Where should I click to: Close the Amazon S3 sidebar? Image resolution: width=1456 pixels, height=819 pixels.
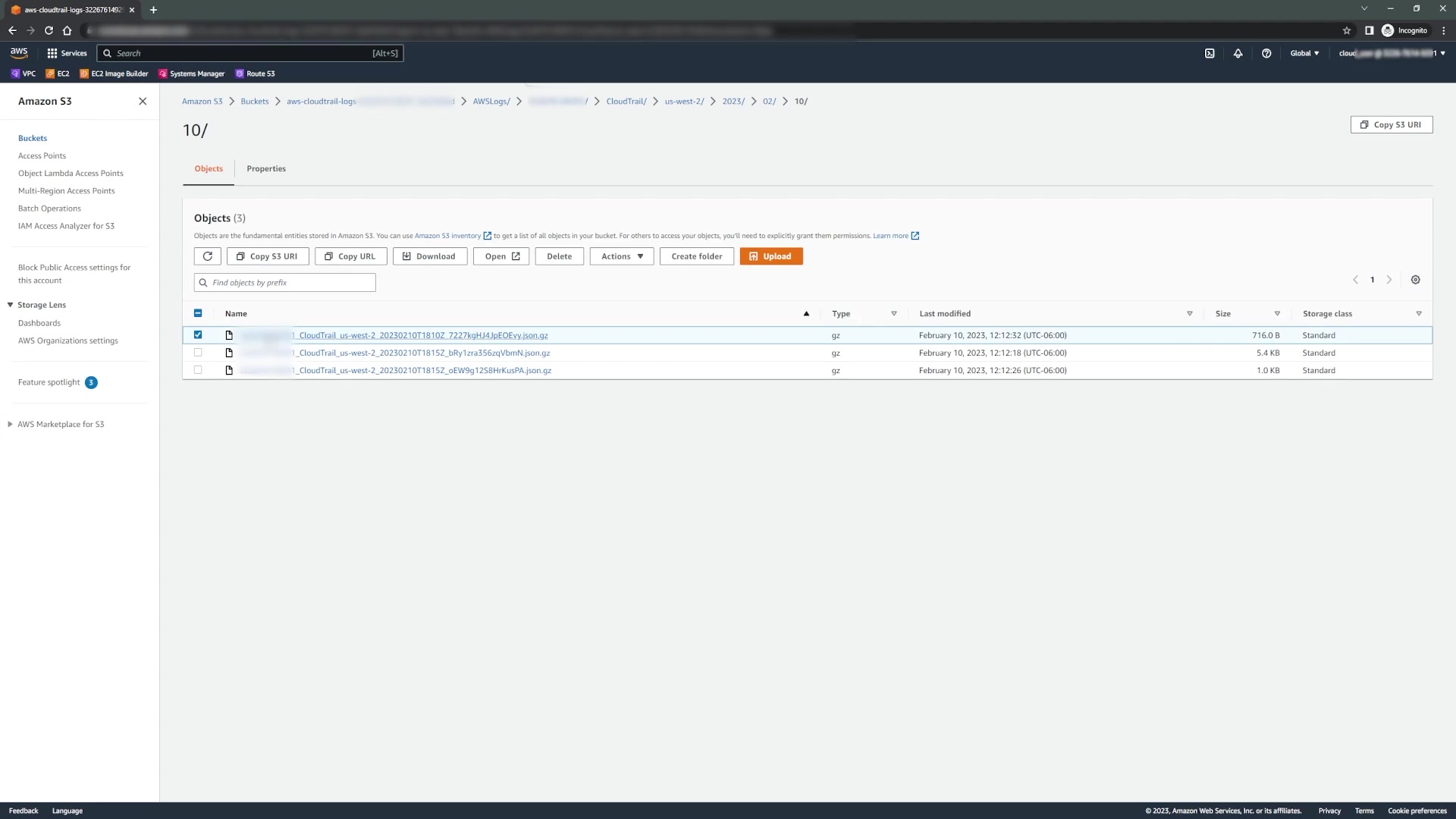[x=143, y=101]
